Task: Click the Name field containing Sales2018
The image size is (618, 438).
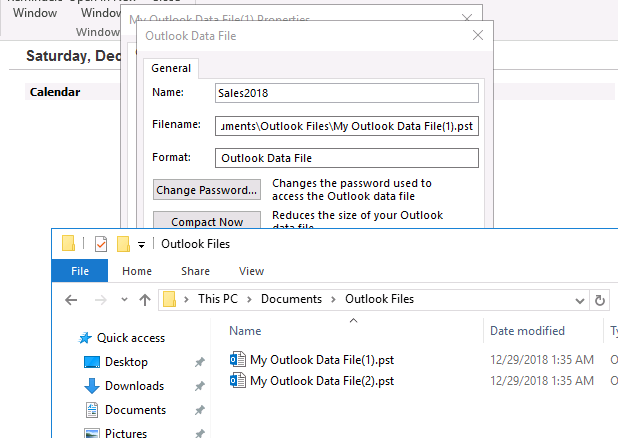Action: pyautogui.click(x=346, y=93)
